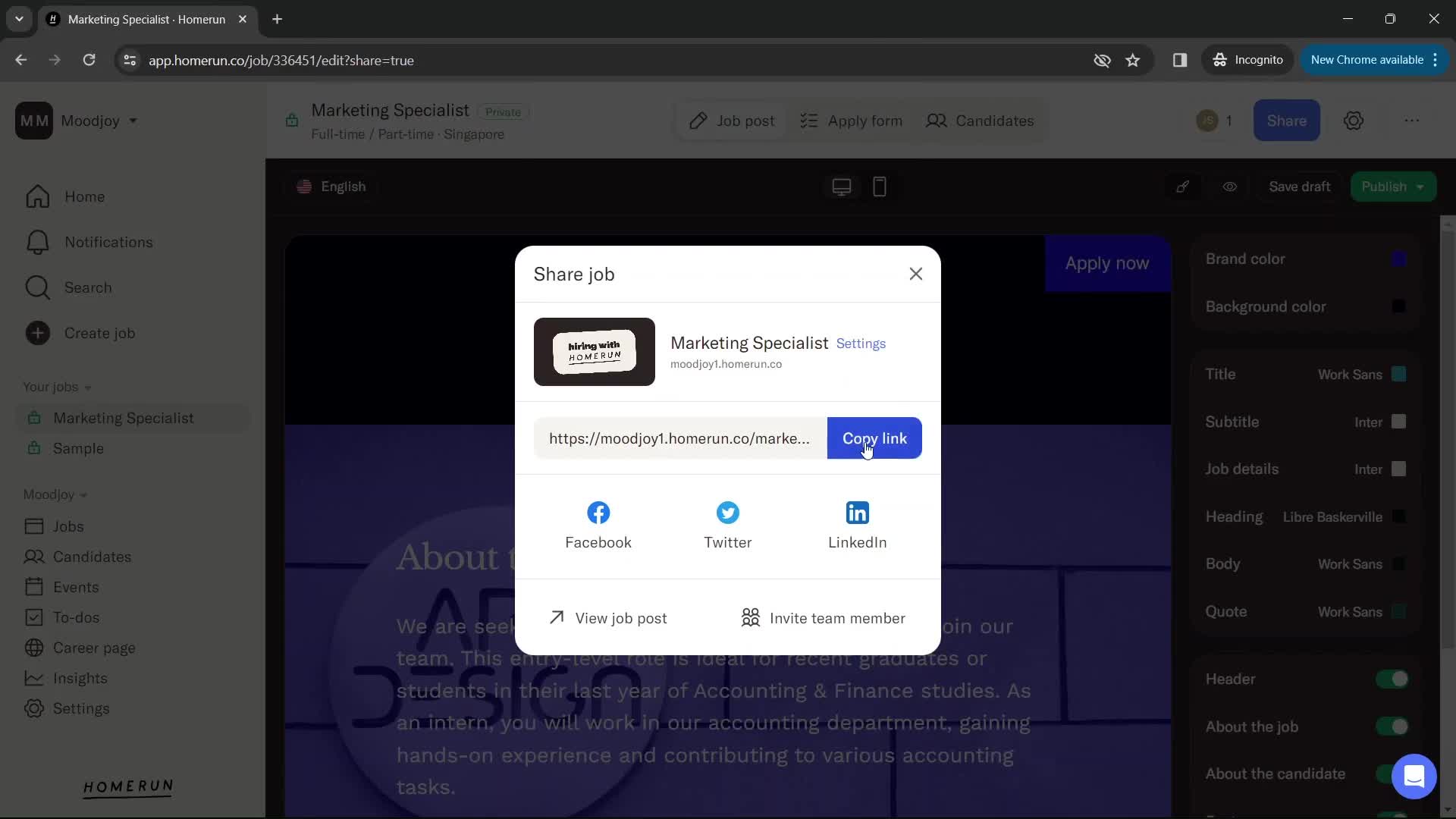The width and height of the screenshot is (1456, 819).
Task: Change Quote font Work Sans
Action: [1350, 612]
